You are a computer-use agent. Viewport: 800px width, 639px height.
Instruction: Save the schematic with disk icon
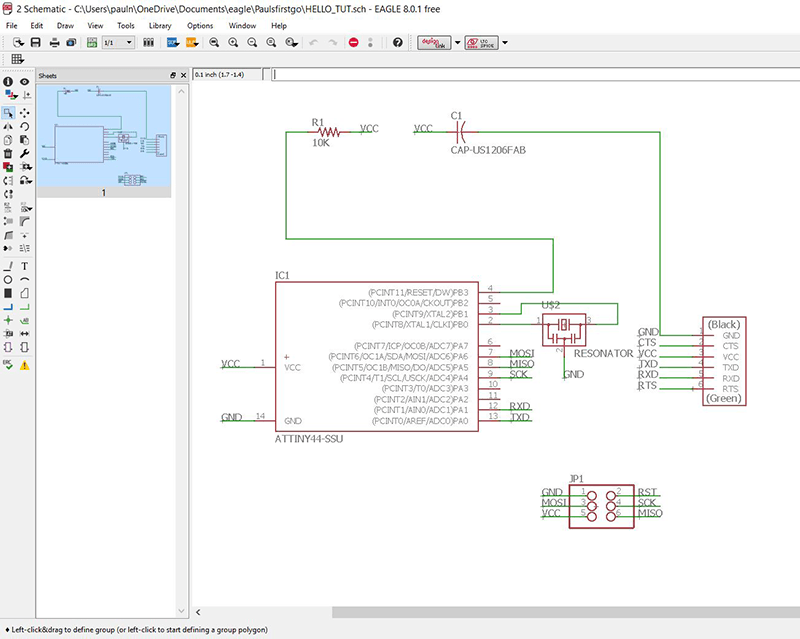pyautogui.click(x=36, y=42)
